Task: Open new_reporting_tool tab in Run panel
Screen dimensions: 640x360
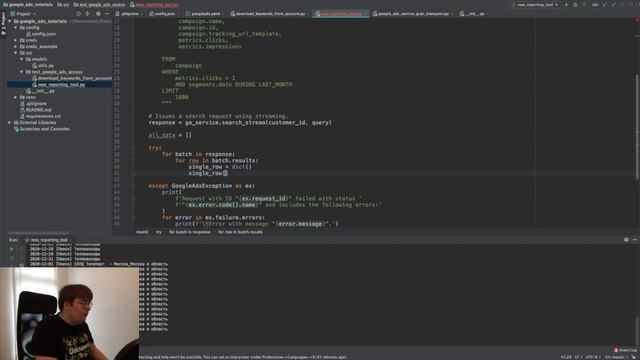Action: (x=48, y=240)
